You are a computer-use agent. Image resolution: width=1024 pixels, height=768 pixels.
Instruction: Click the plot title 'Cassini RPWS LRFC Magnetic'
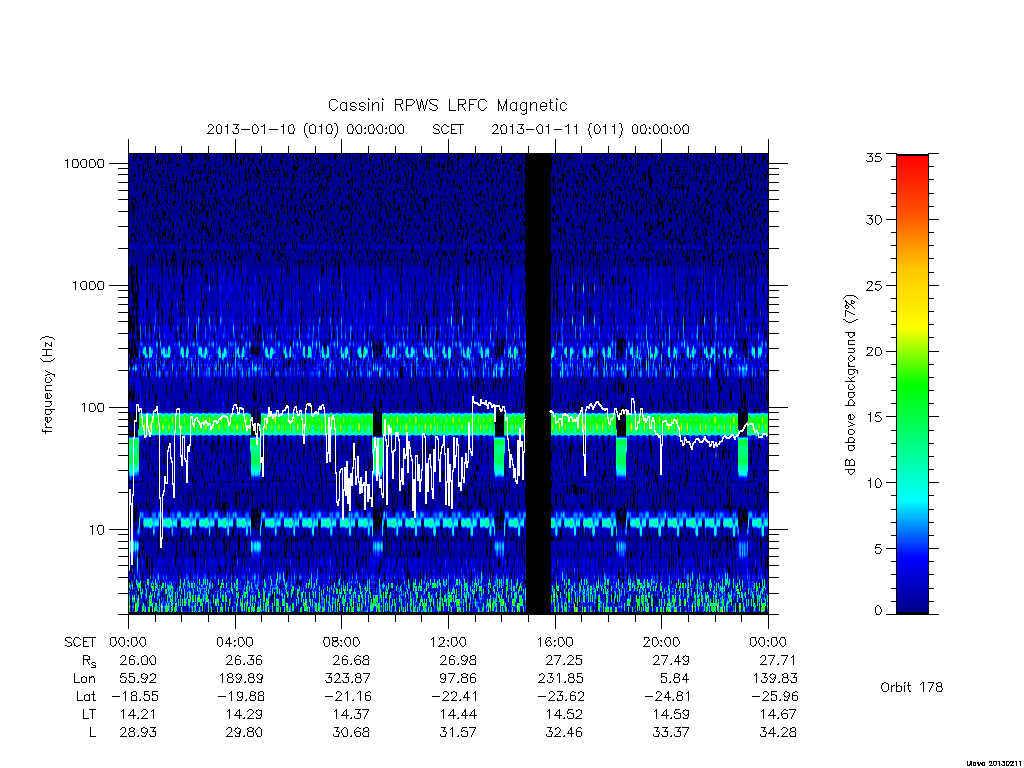pos(447,105)
